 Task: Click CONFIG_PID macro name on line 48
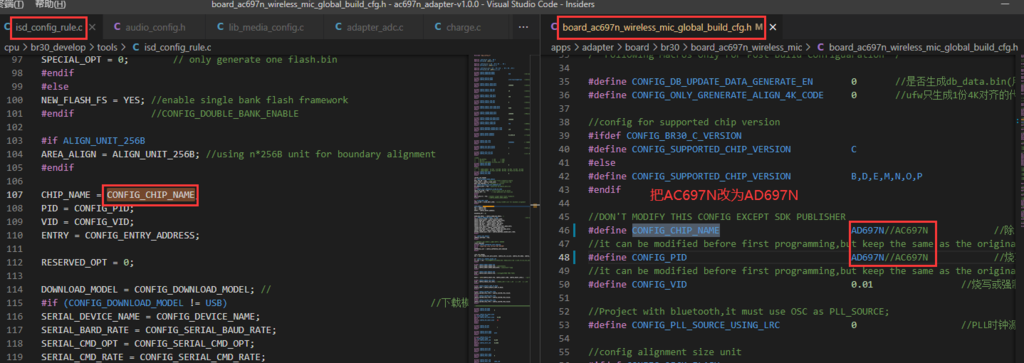659,257
